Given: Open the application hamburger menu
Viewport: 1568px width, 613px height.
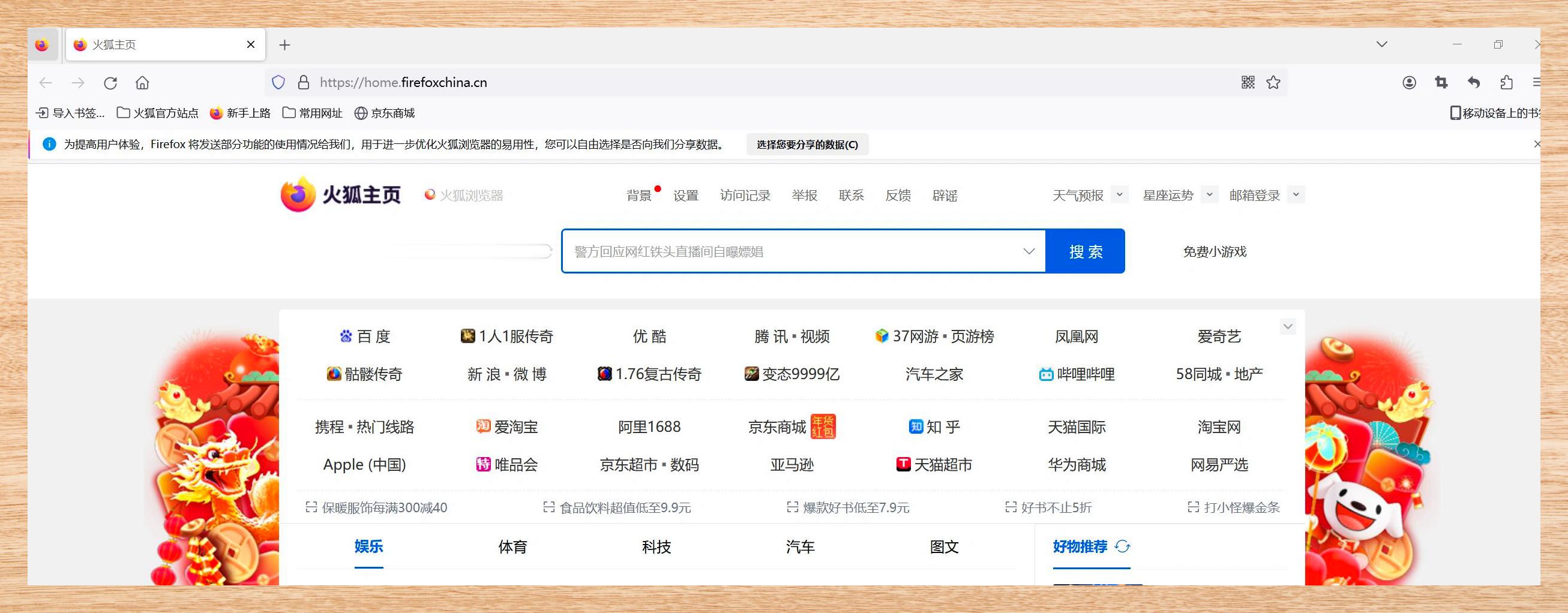Looking at the screenshot, I should [x=1538, y=82].
